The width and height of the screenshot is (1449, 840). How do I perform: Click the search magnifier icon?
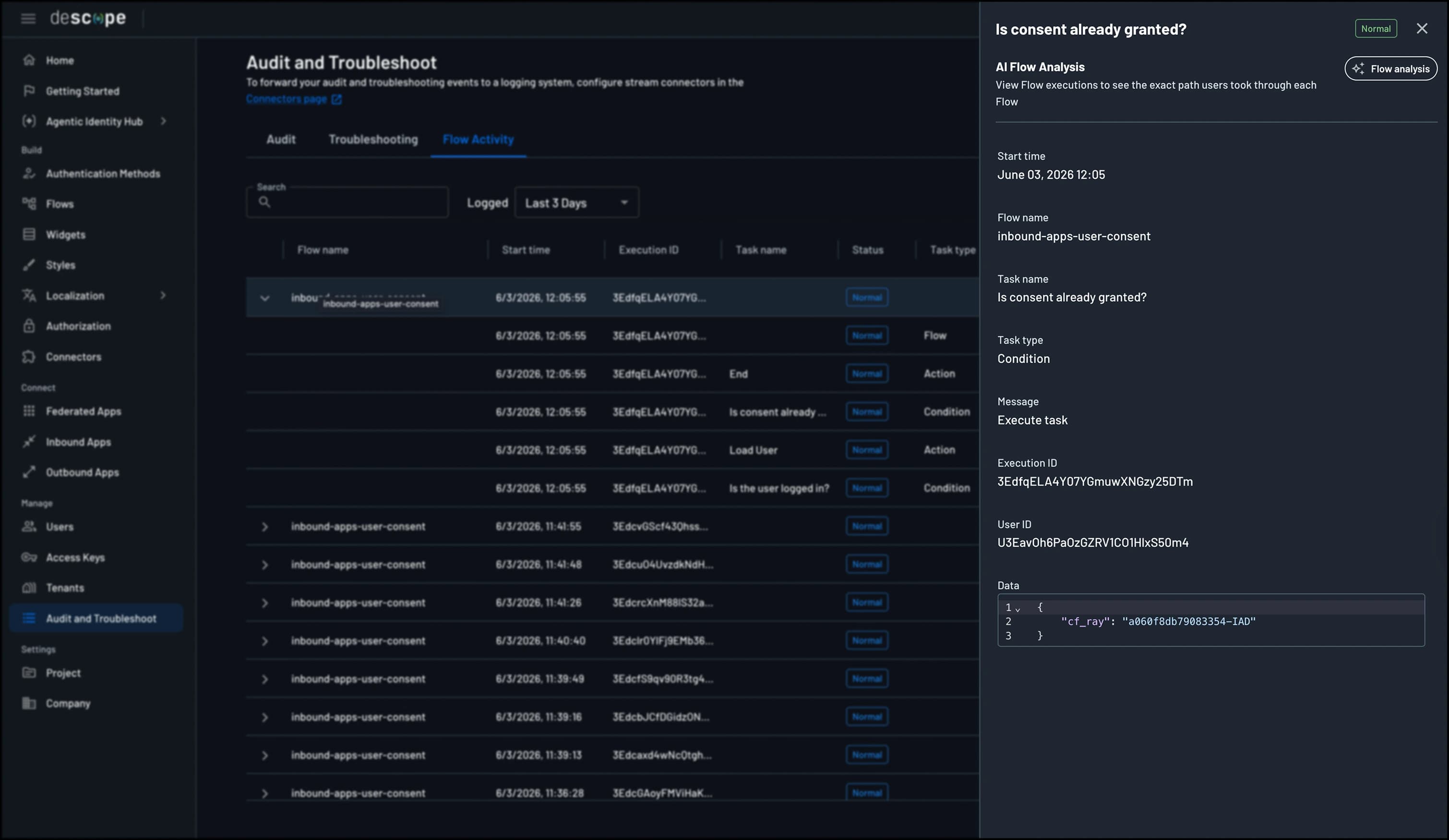pyautogui.click(x=264, y=201)
